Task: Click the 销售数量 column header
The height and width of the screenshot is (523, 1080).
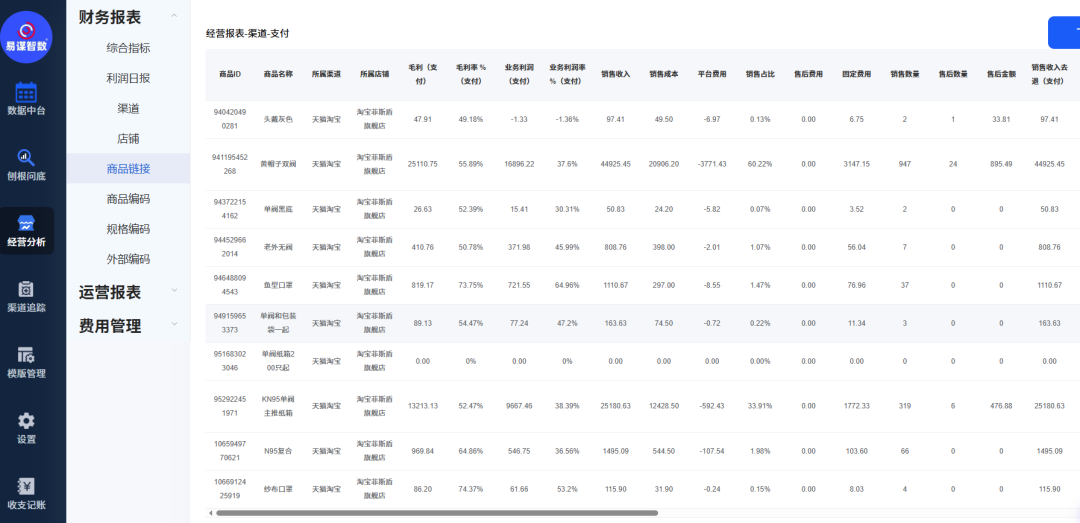Action: (x=905, y=74)
